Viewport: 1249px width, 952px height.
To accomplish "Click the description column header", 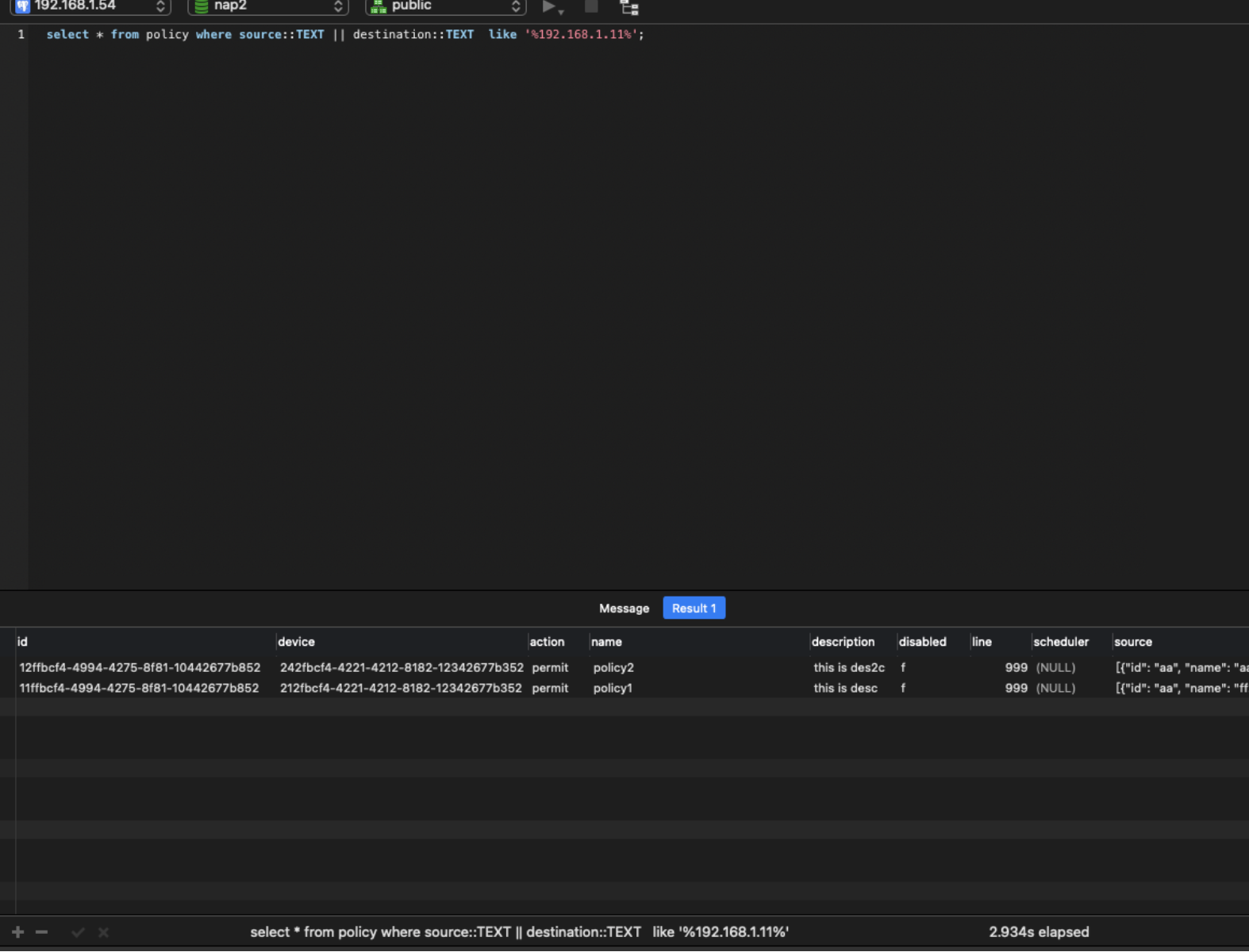I will coord(853,642).
